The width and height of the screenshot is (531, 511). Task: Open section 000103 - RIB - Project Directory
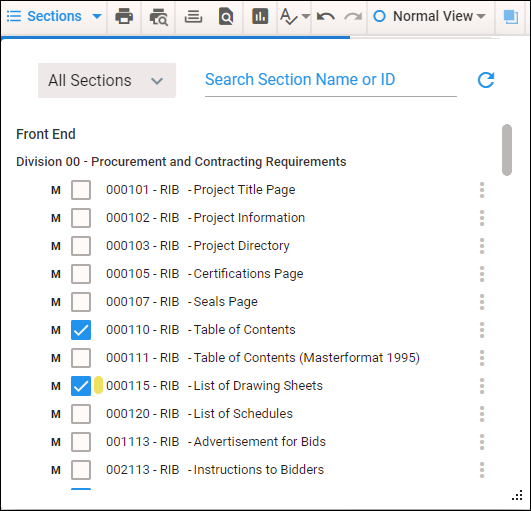click(x=198, y=246)
